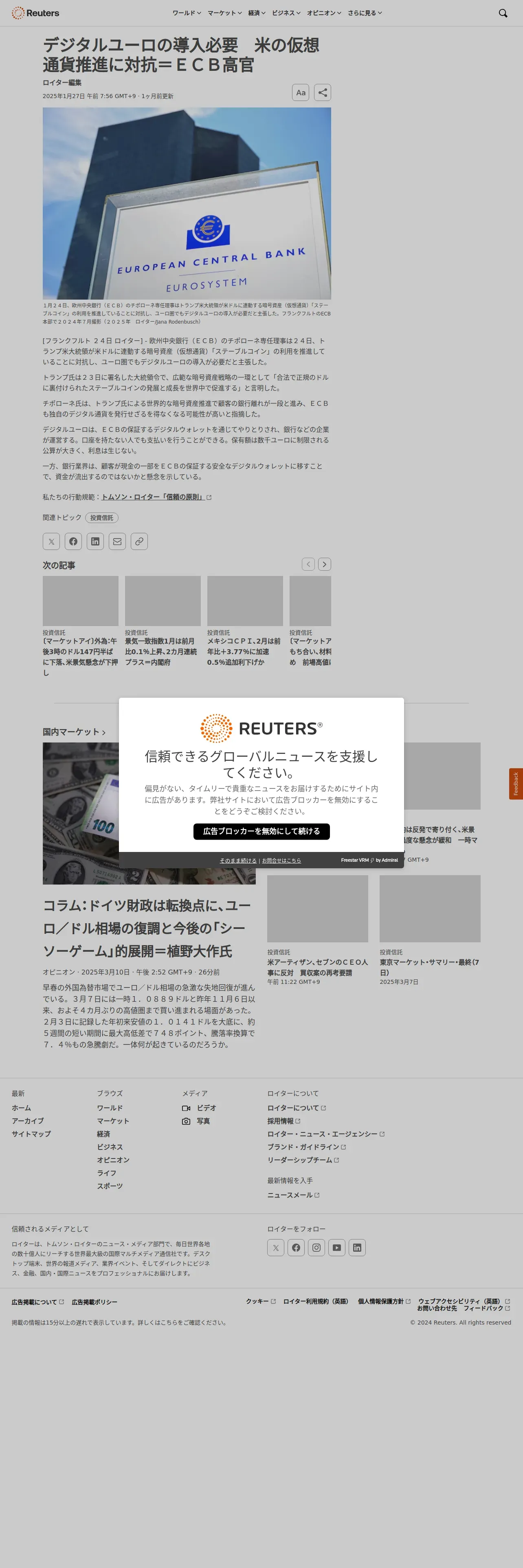Open ロイターについて external link

pyautogui.click(x=297, y=1108)
